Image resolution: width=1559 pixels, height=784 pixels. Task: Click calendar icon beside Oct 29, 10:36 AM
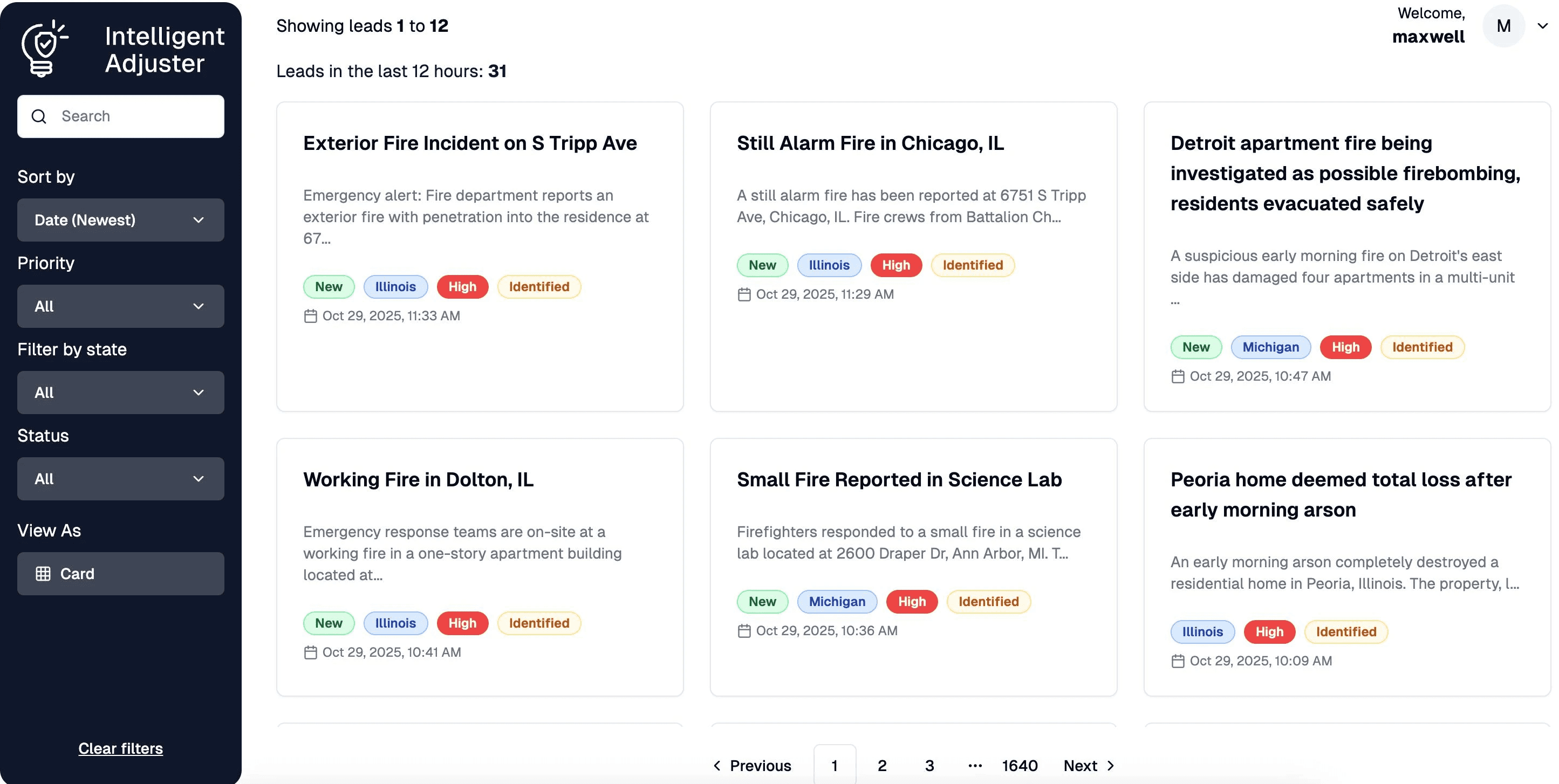pyautogui.click(x=744, y=631)
